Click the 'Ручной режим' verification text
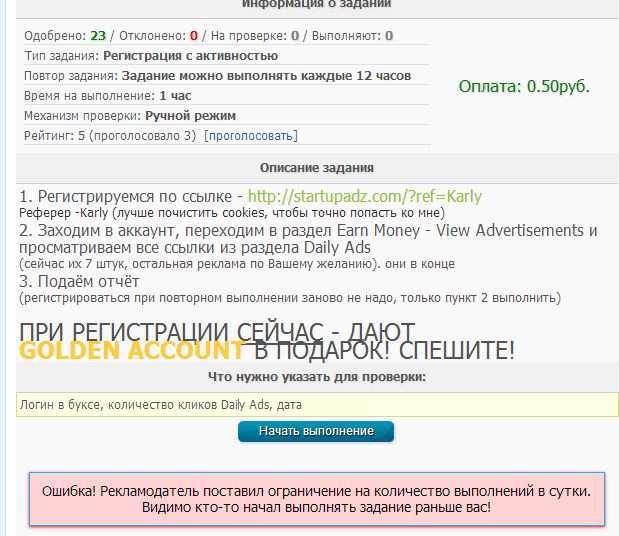 coord(190,116)
